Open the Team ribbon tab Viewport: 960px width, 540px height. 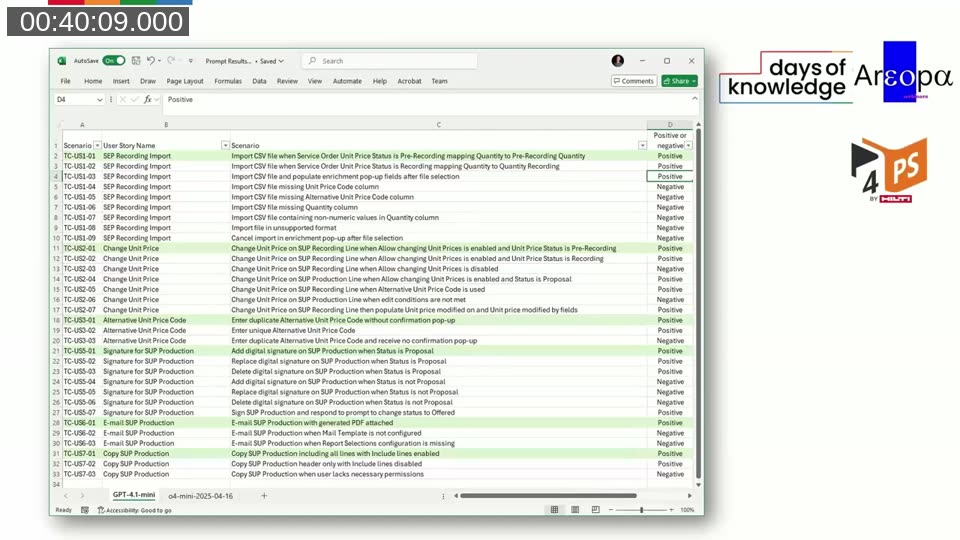tap(440, 81)
